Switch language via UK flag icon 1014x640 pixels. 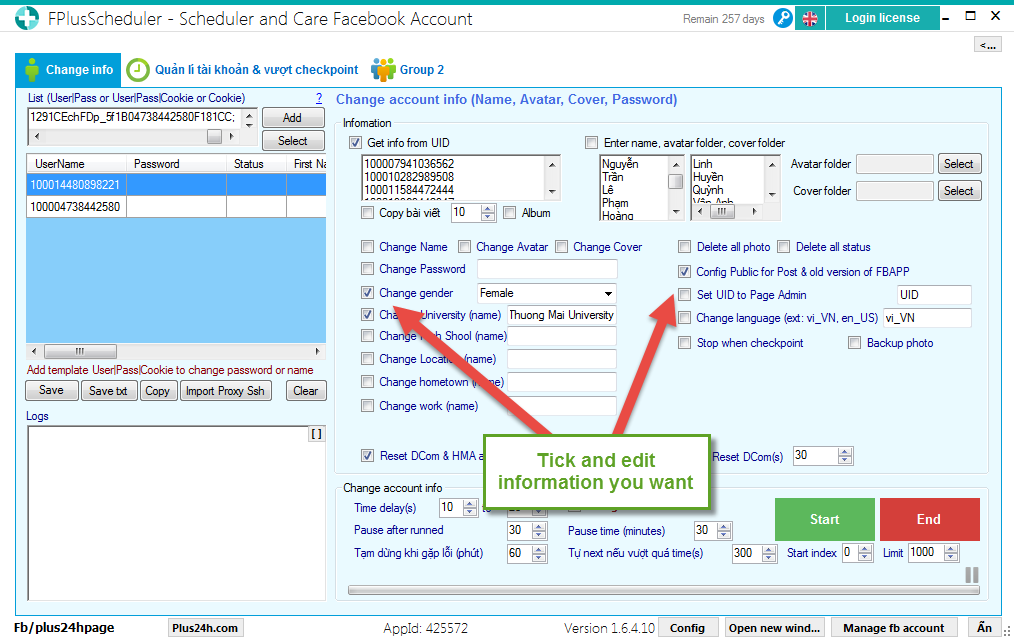tap(810, 18)
